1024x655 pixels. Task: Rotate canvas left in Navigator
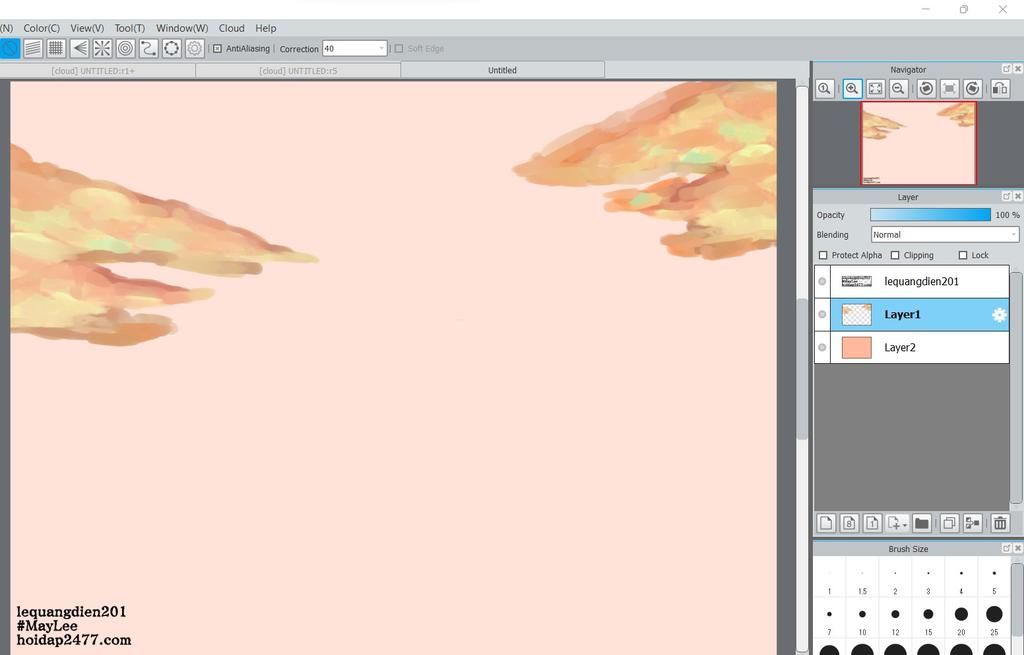coord(926,88)
